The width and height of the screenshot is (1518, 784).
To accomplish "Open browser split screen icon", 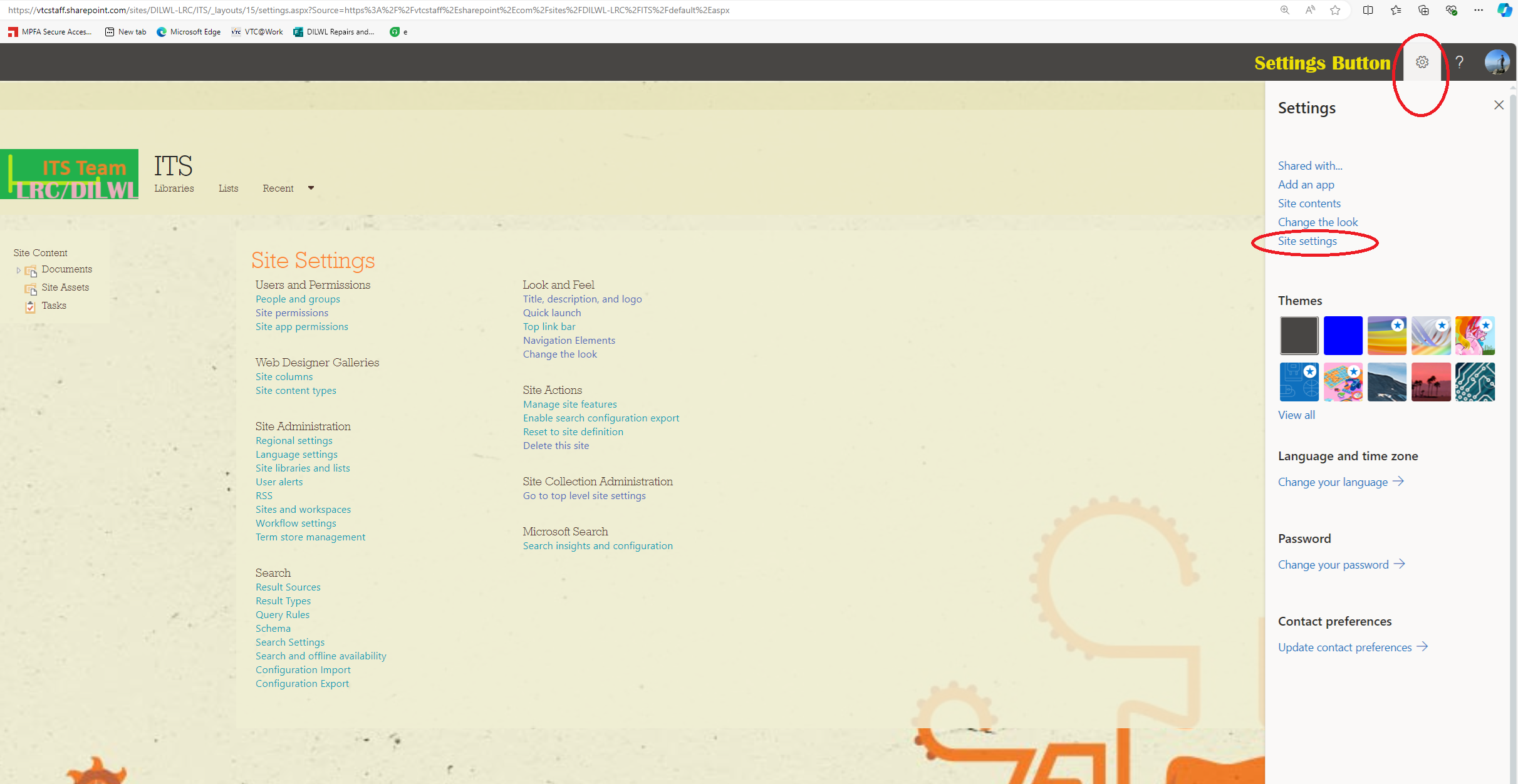I will coord(1368,10).
